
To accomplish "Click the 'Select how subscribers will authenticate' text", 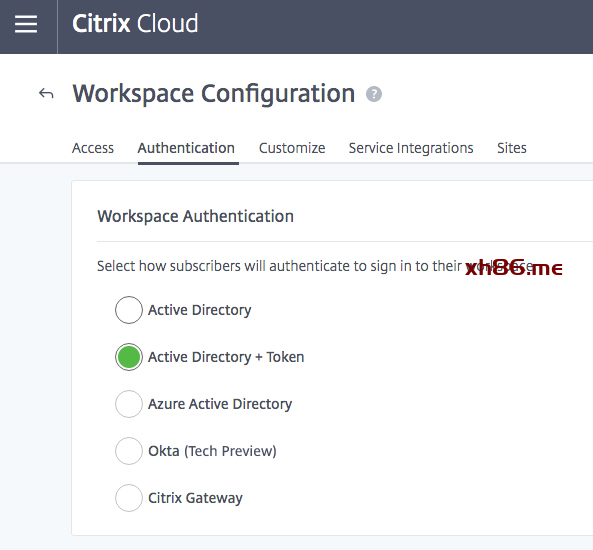I will pos(315,266).
